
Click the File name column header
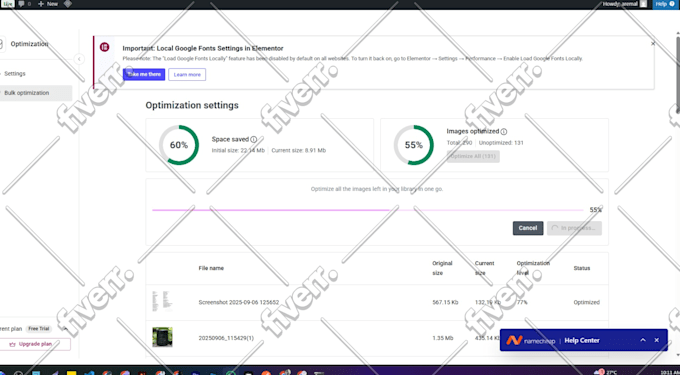[x=211, y=268]
